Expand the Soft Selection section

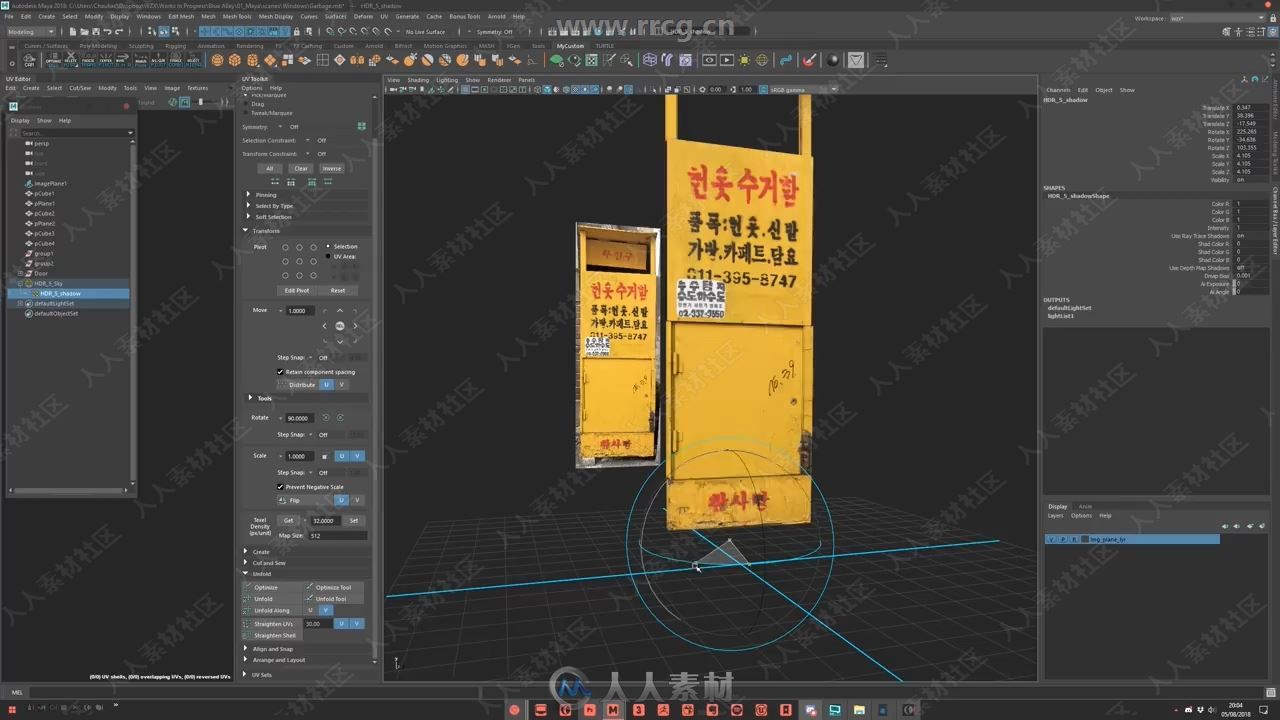click(248, 217)
